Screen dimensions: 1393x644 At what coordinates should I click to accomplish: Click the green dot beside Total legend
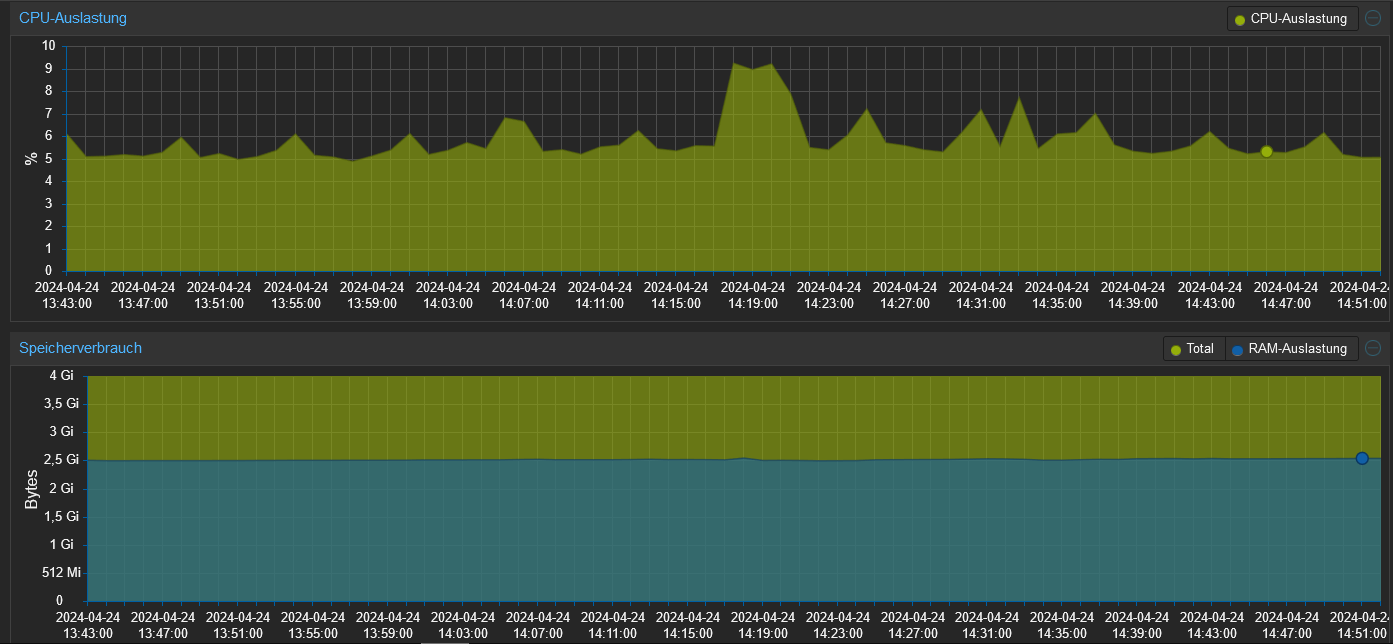(x=1176, y=350)
